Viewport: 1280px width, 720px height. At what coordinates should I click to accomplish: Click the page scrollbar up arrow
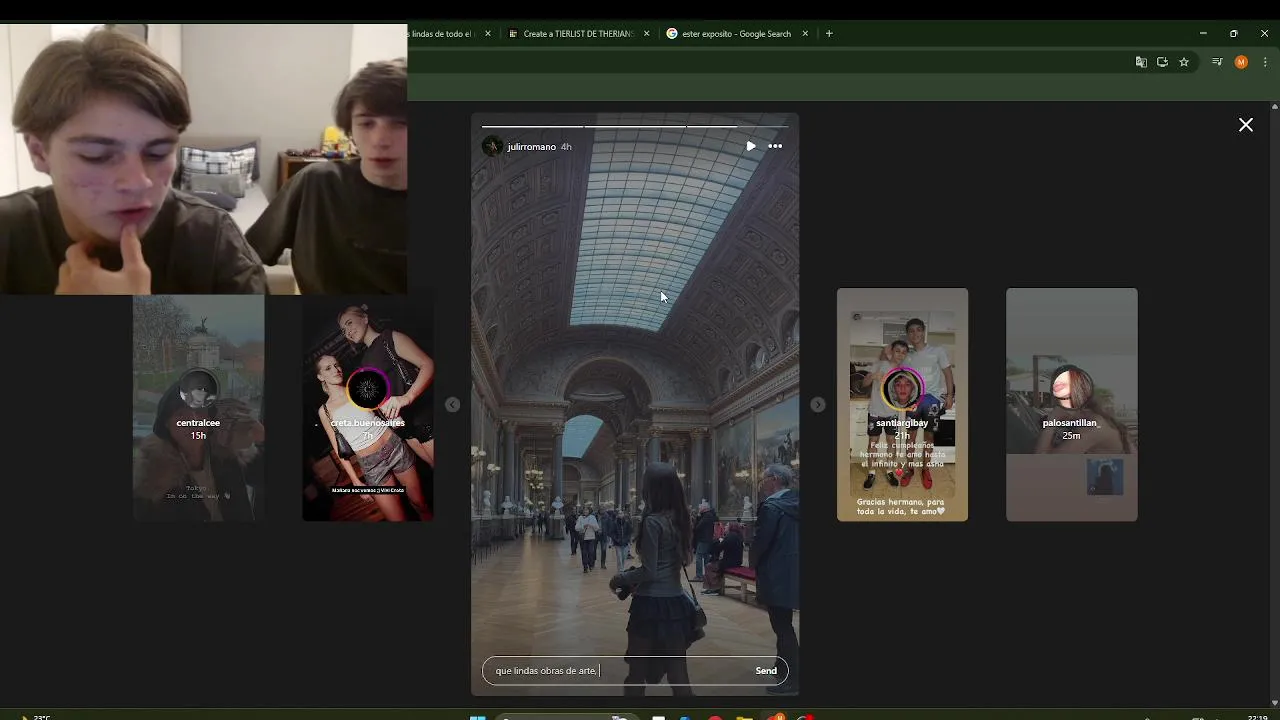[1274, 106]
